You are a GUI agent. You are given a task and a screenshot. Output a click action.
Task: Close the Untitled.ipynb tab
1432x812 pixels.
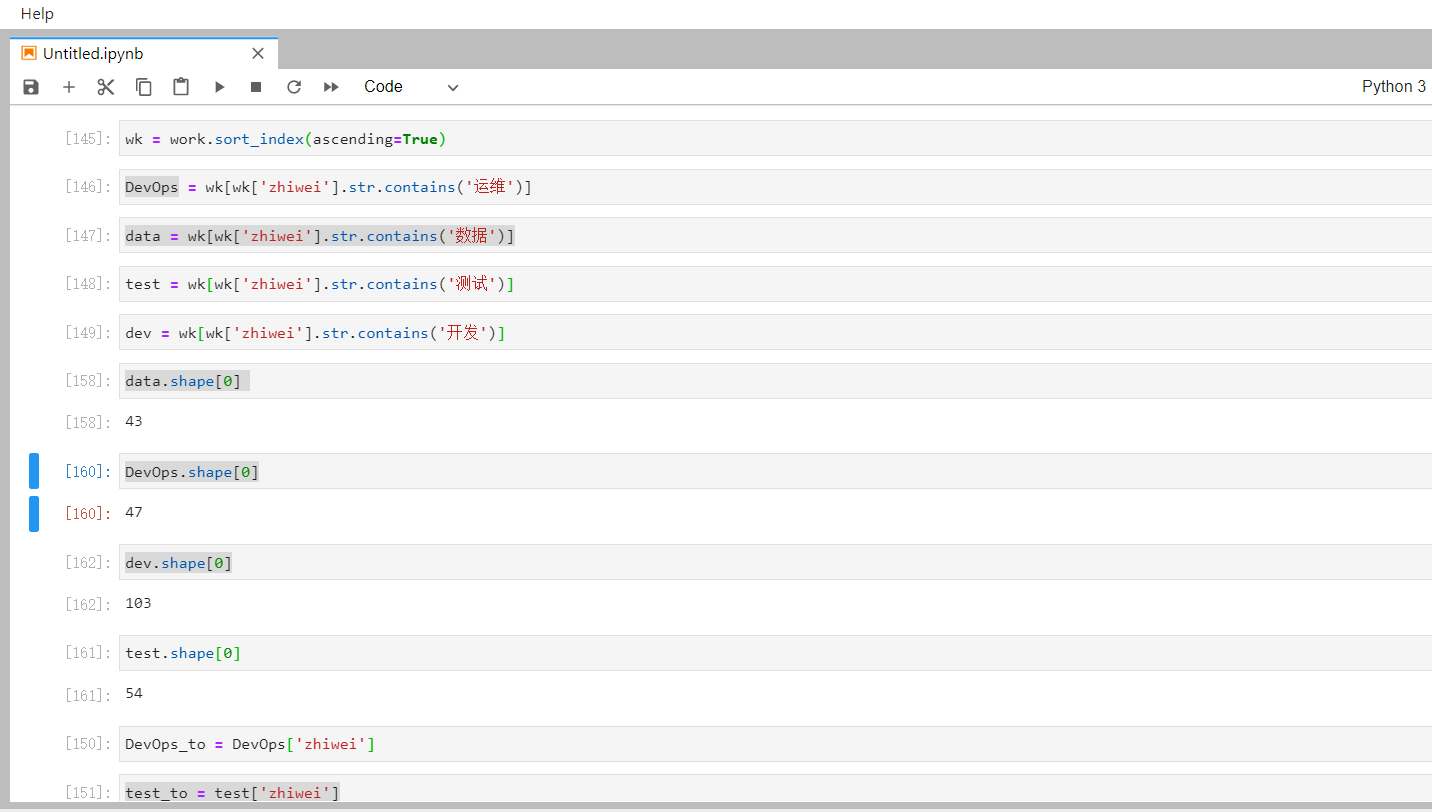click(x=258, y=54)
